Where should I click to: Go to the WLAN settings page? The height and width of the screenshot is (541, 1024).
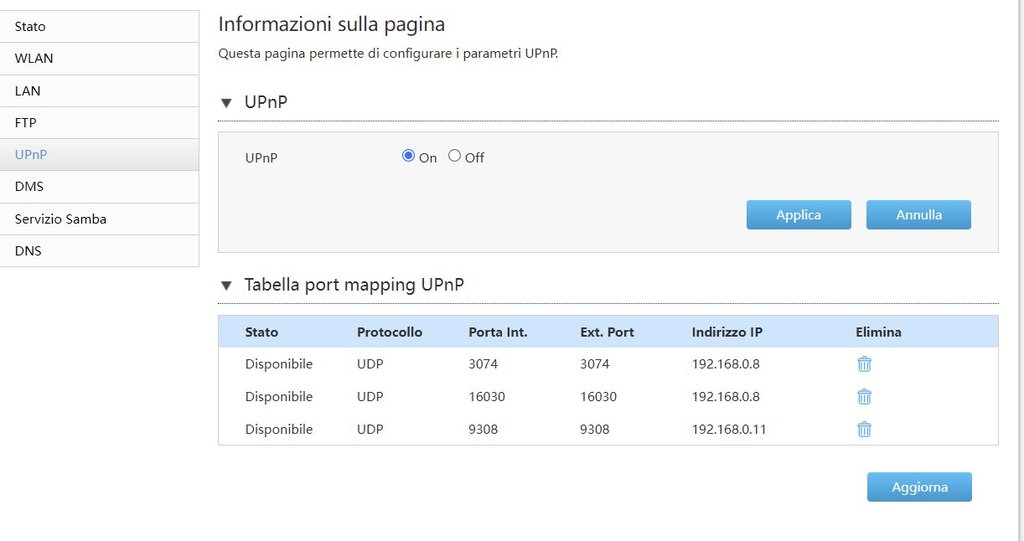(99, 59)
